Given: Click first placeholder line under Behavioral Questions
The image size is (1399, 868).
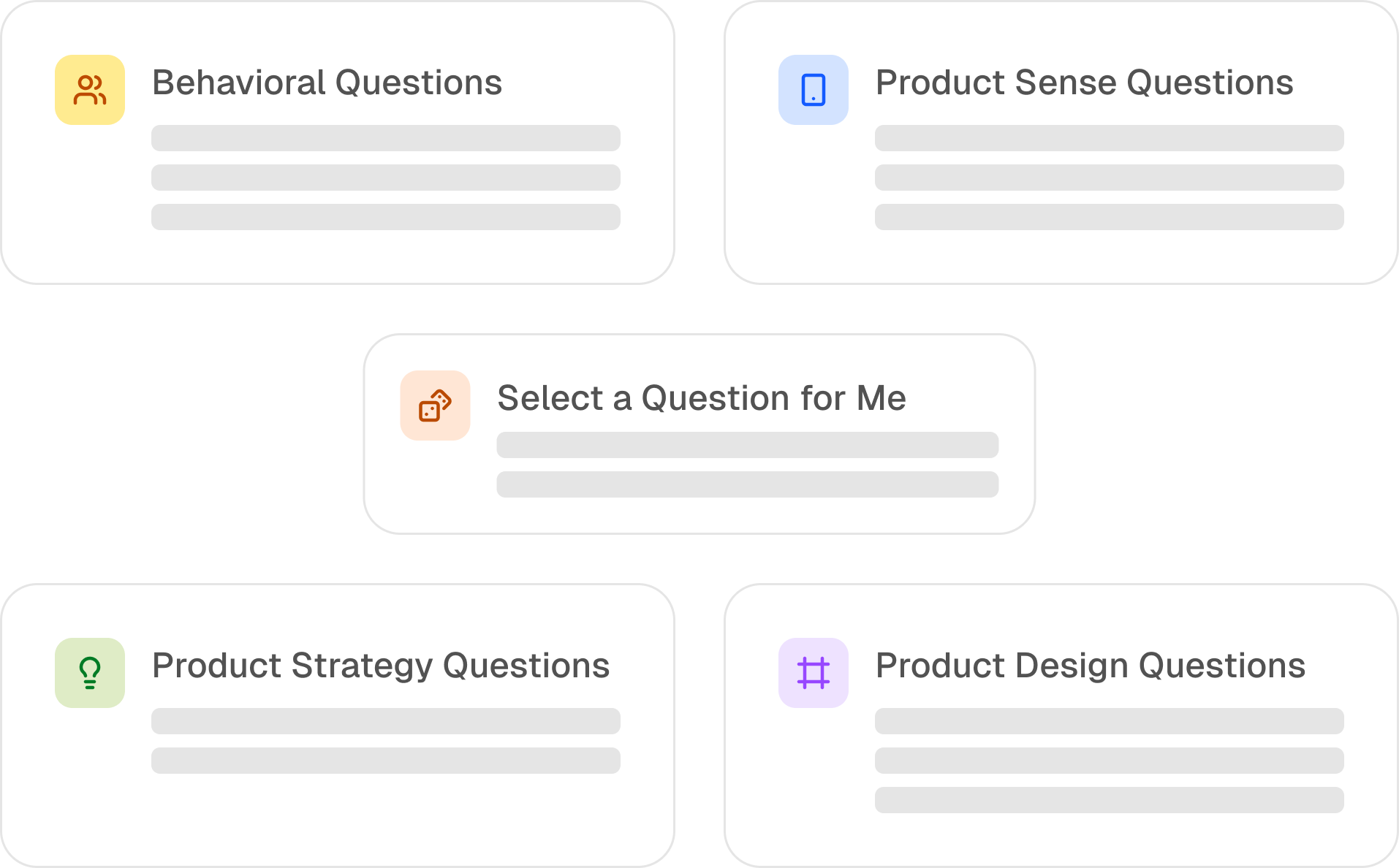Looking at the screenshot, I should point(385,138).
